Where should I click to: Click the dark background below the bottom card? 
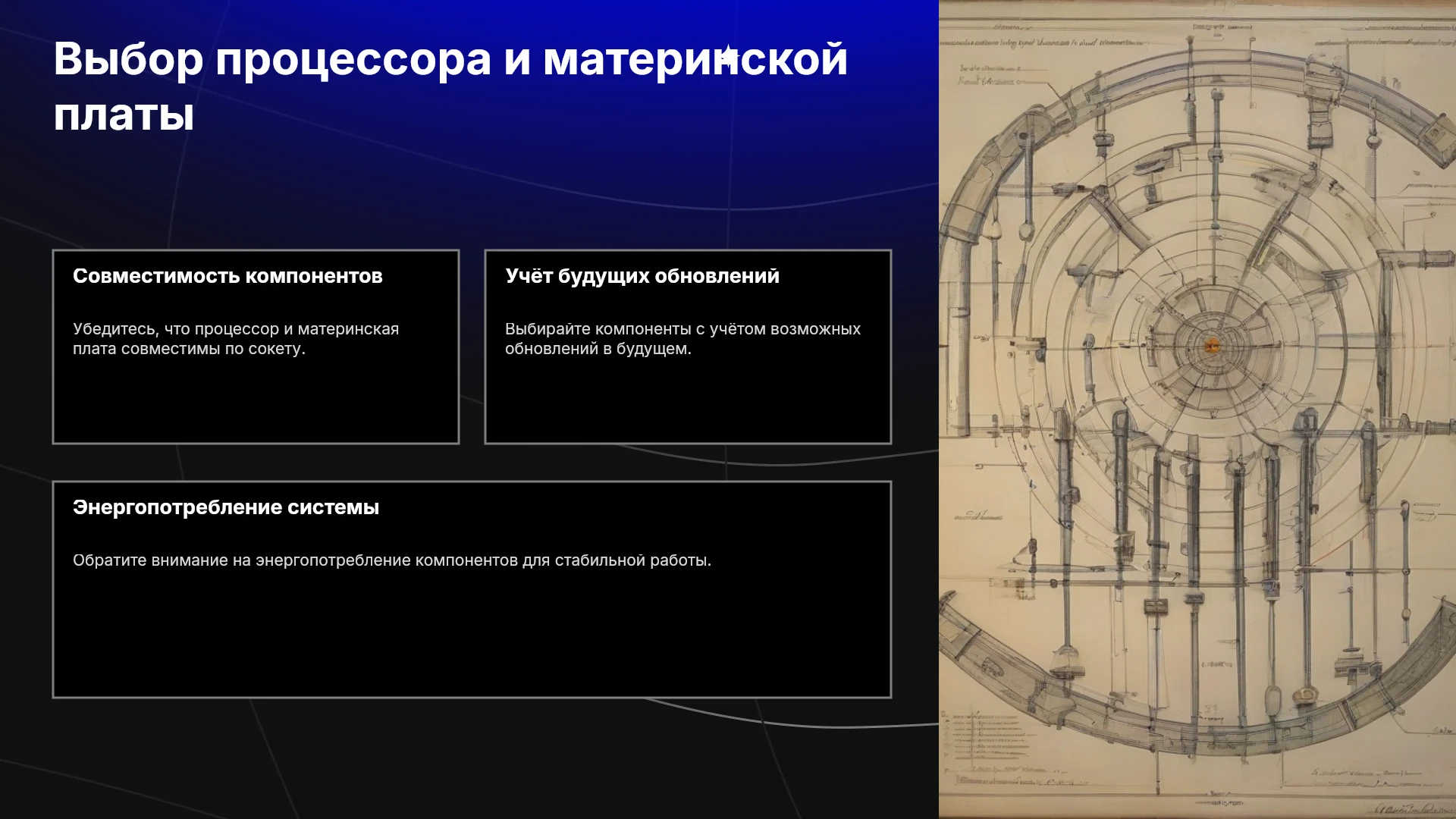(x=470, y=758)
